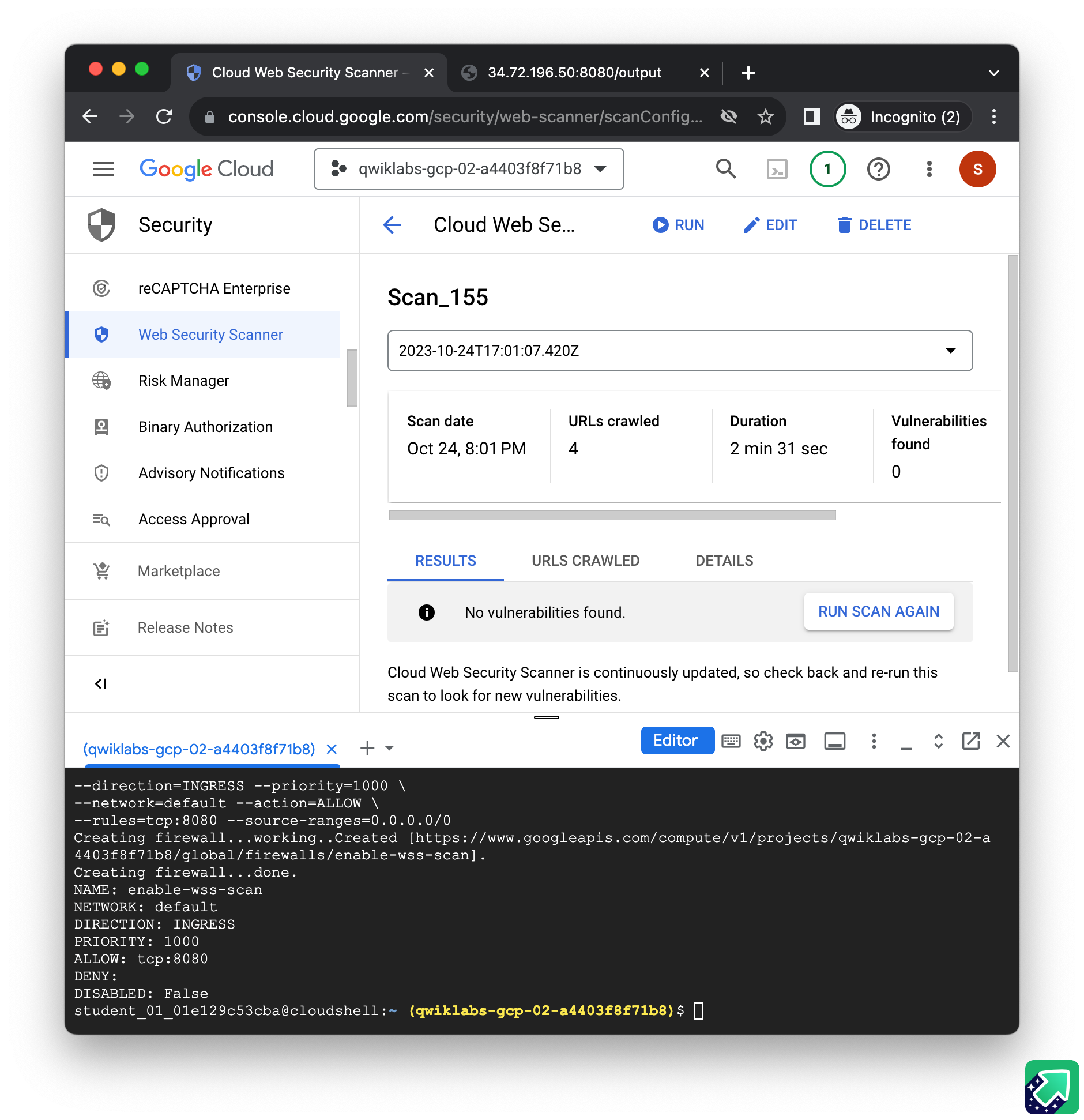Image resolution: width=1084 pixels, height=1120 pixels.
Task: Open the notifications badge showing 1
Action: pos(827,169)
